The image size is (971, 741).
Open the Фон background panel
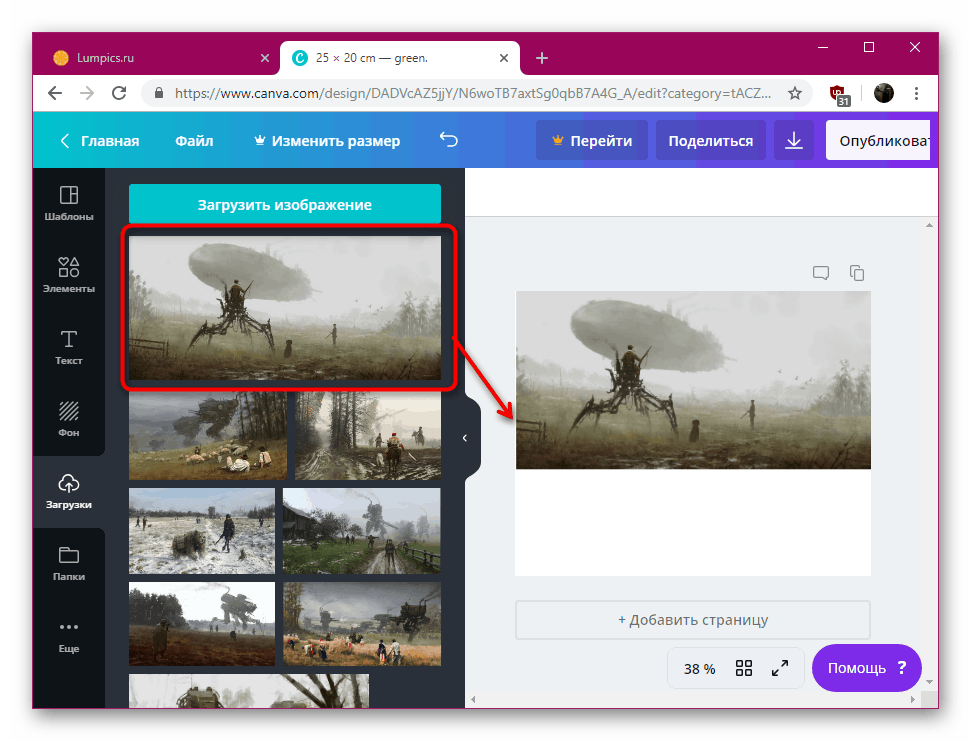[x=69, y=419]
